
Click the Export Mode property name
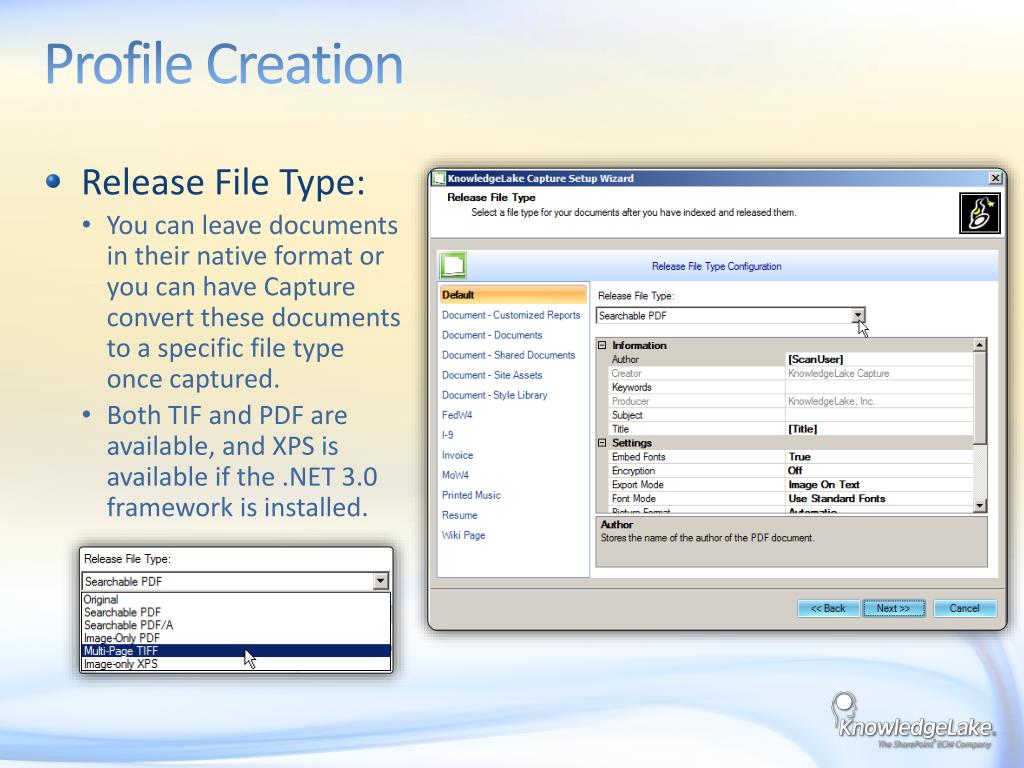[637, 485]
